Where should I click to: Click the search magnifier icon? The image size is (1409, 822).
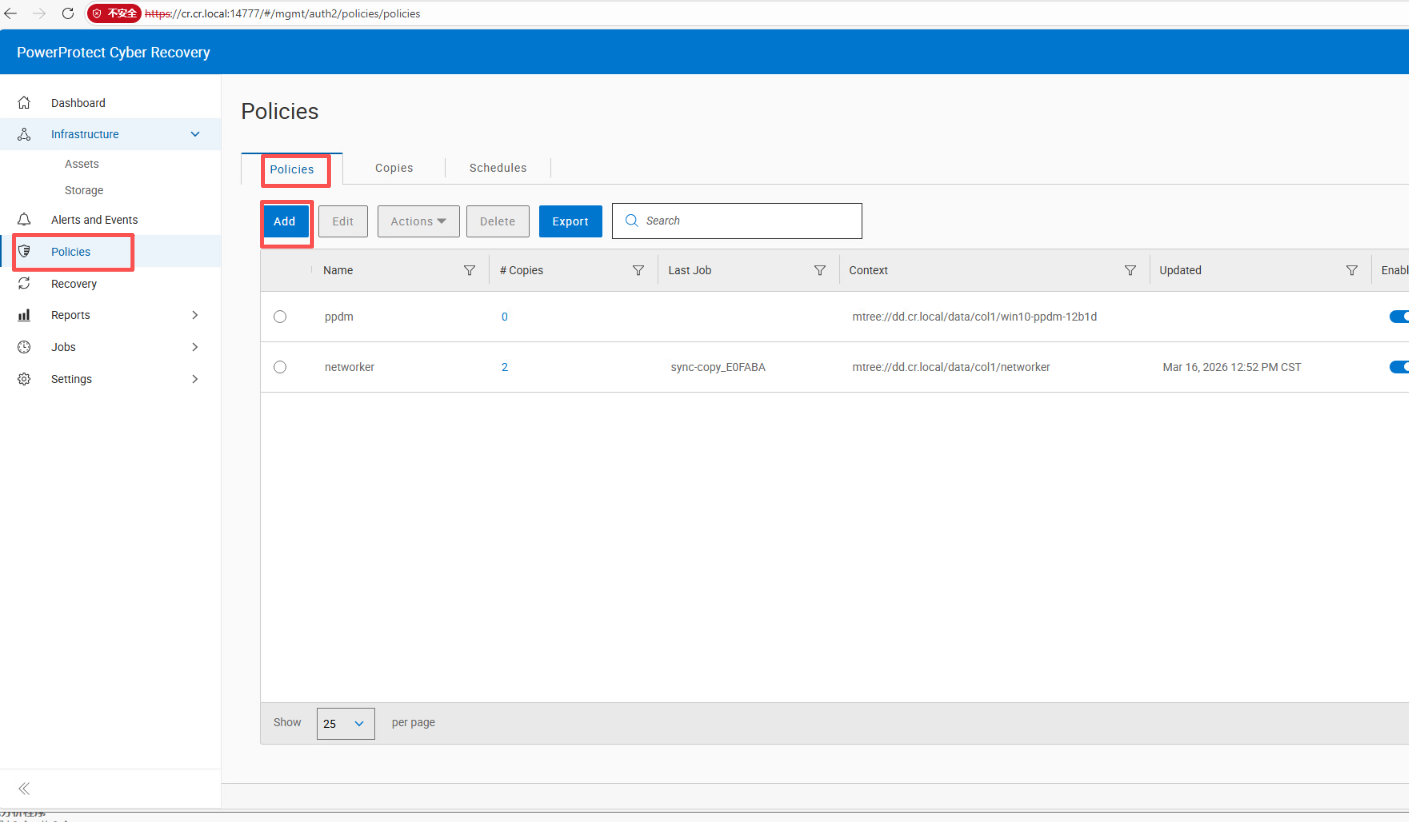point(631,221)
